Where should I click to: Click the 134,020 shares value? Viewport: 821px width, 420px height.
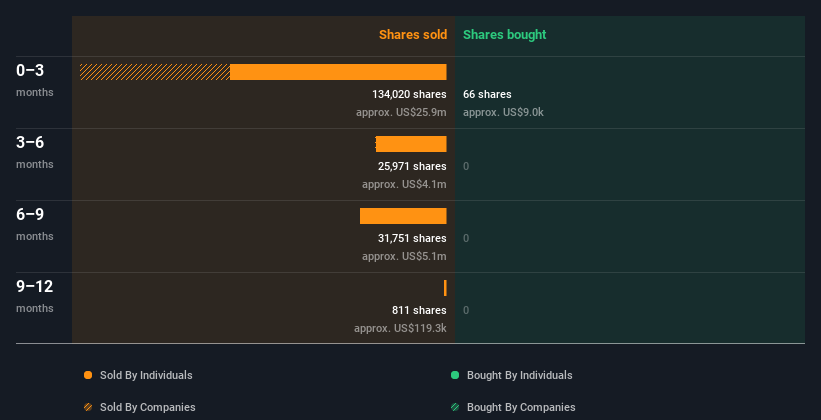coord(409,94)
